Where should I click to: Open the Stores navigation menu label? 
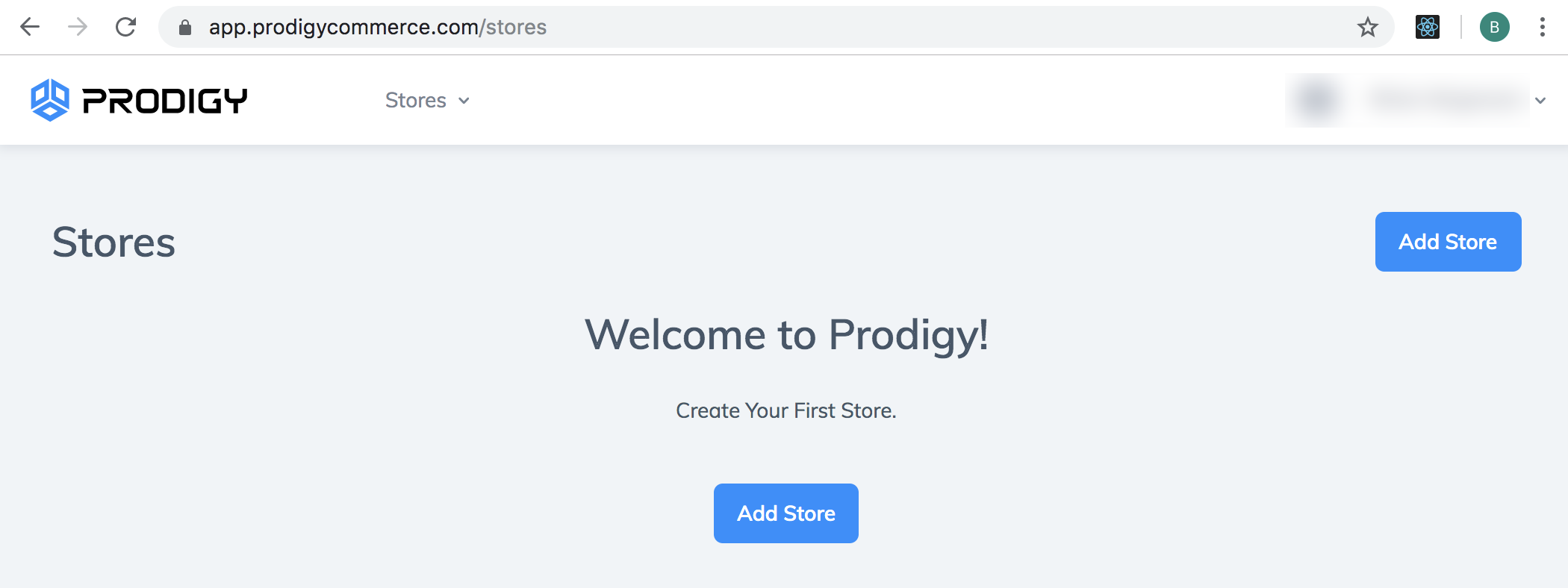pyautogui.click(x=416, y=100)
